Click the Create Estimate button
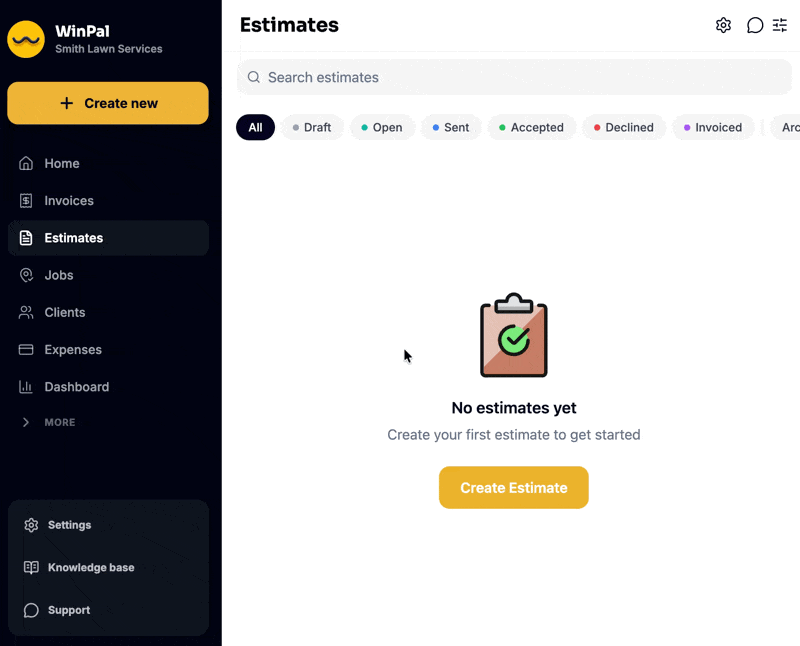Screen dimensions: 800x646 (514, 487)
